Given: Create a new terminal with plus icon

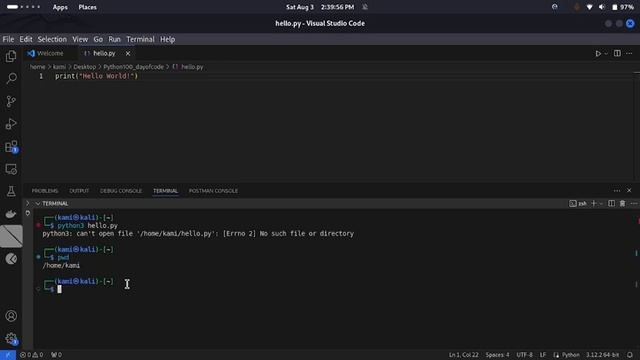Looking at the screenshot, I should coord(594,203).
